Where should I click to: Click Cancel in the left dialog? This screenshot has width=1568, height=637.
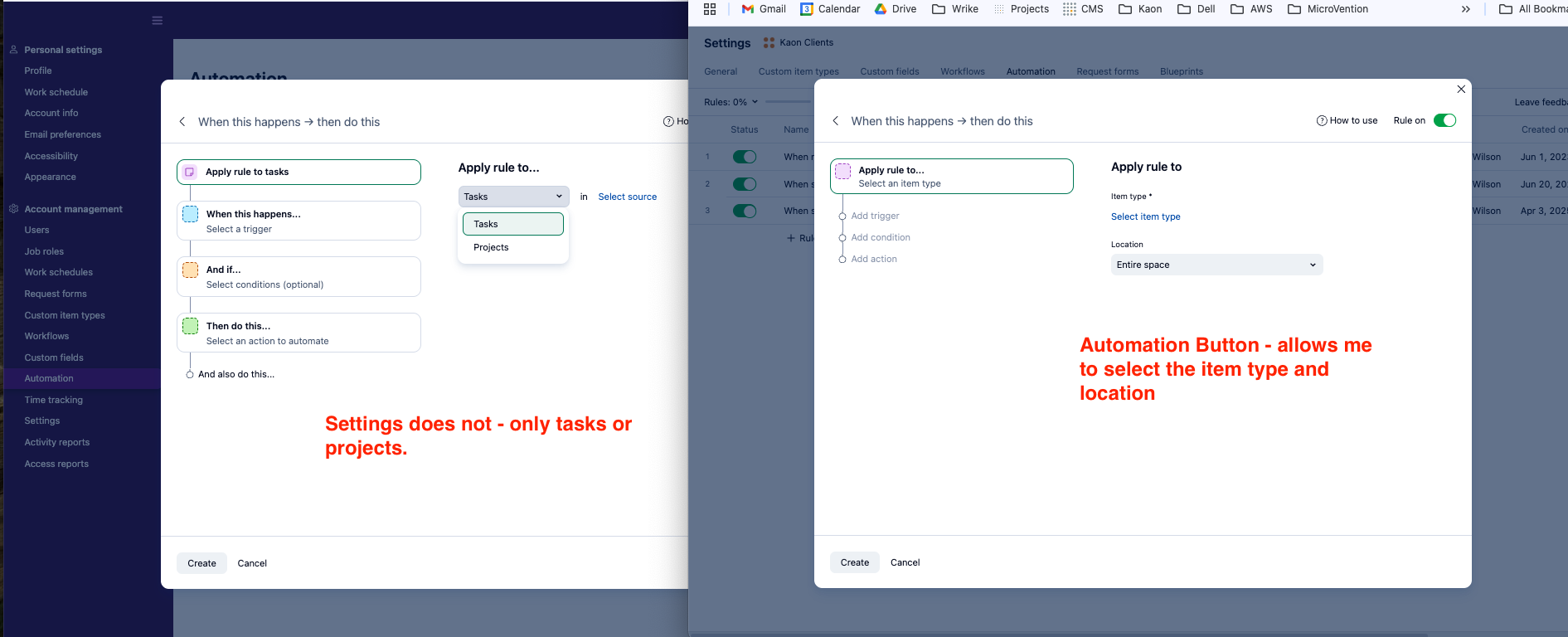(252, 563)
